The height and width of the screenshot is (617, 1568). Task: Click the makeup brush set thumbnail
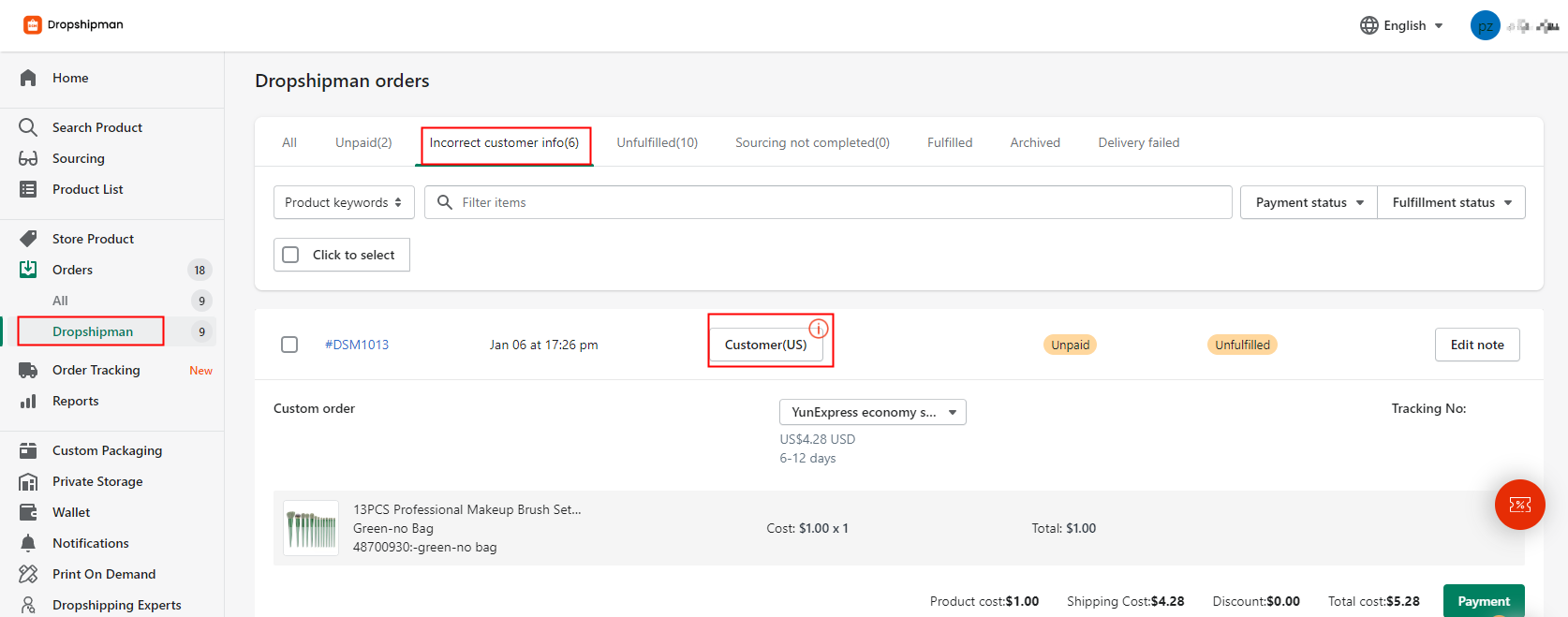pyautogui.click(x=311, y=528)
